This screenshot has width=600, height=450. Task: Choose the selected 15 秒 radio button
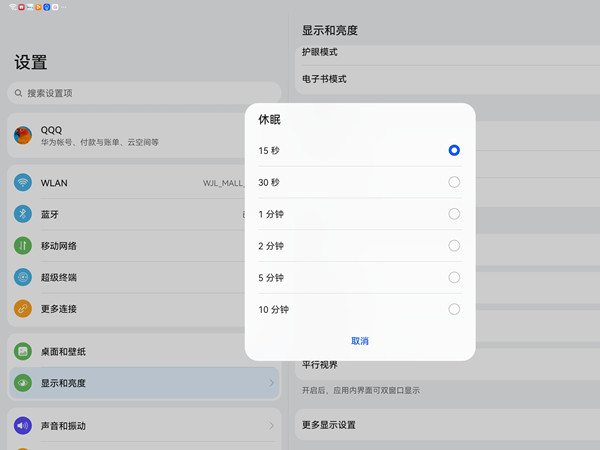coord(454,150)
